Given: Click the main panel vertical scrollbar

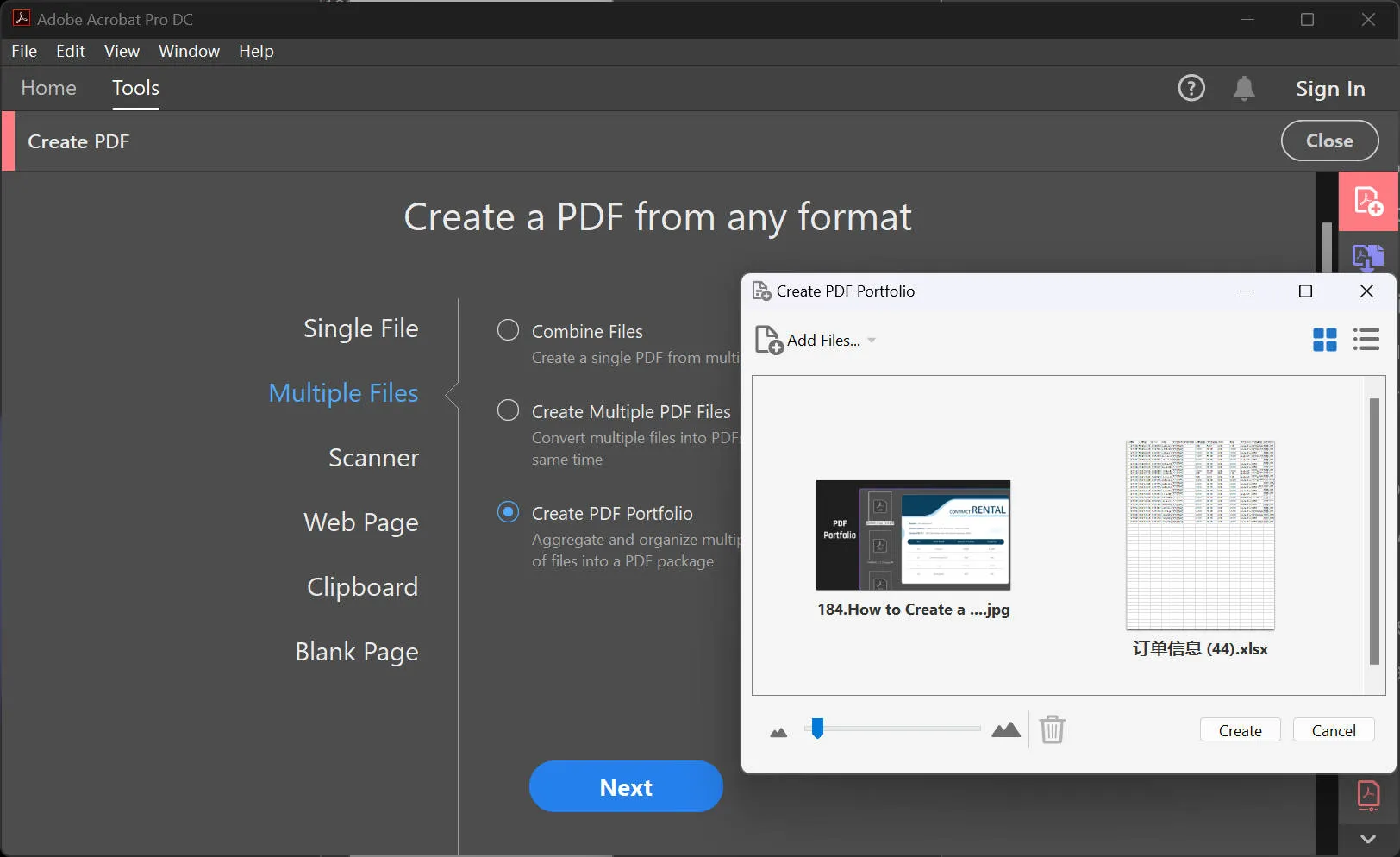Looking at the screenshot, I should pyautogui.click(x=1327, y=248).
